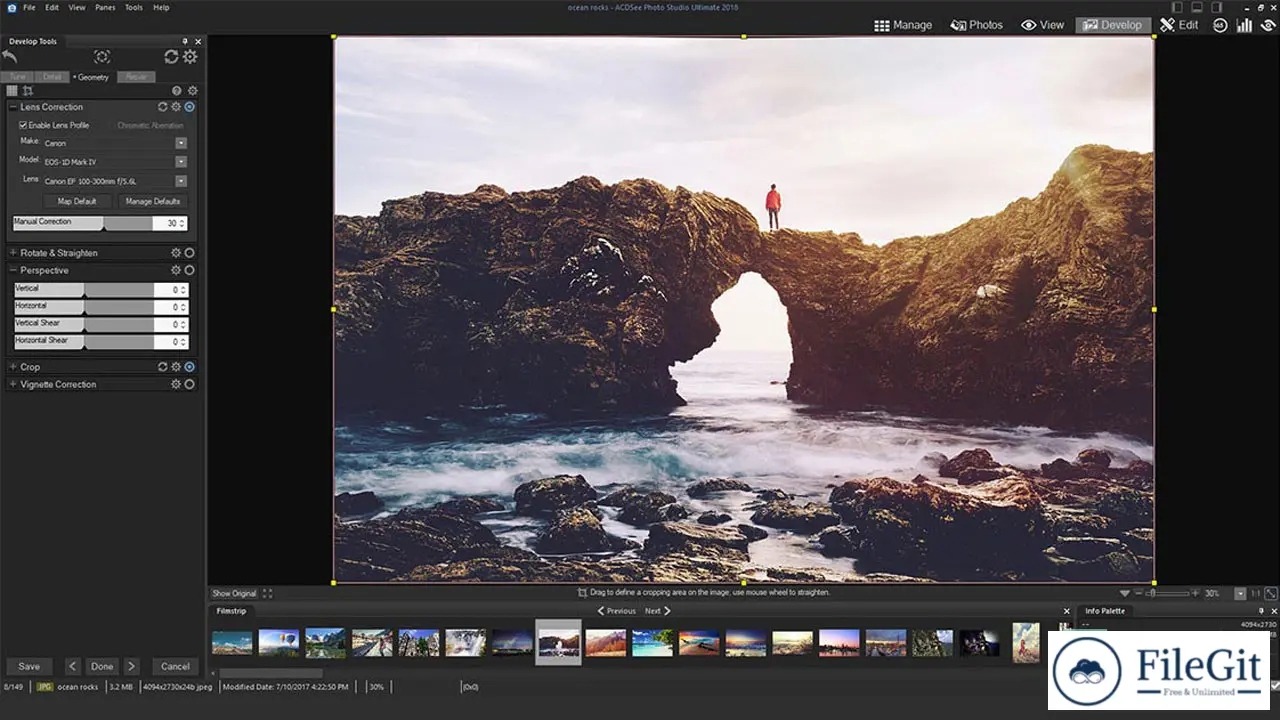Switch to the View mode tab
The height and width of the screenshot is (720, 1280).
[x=1042, y=25]
